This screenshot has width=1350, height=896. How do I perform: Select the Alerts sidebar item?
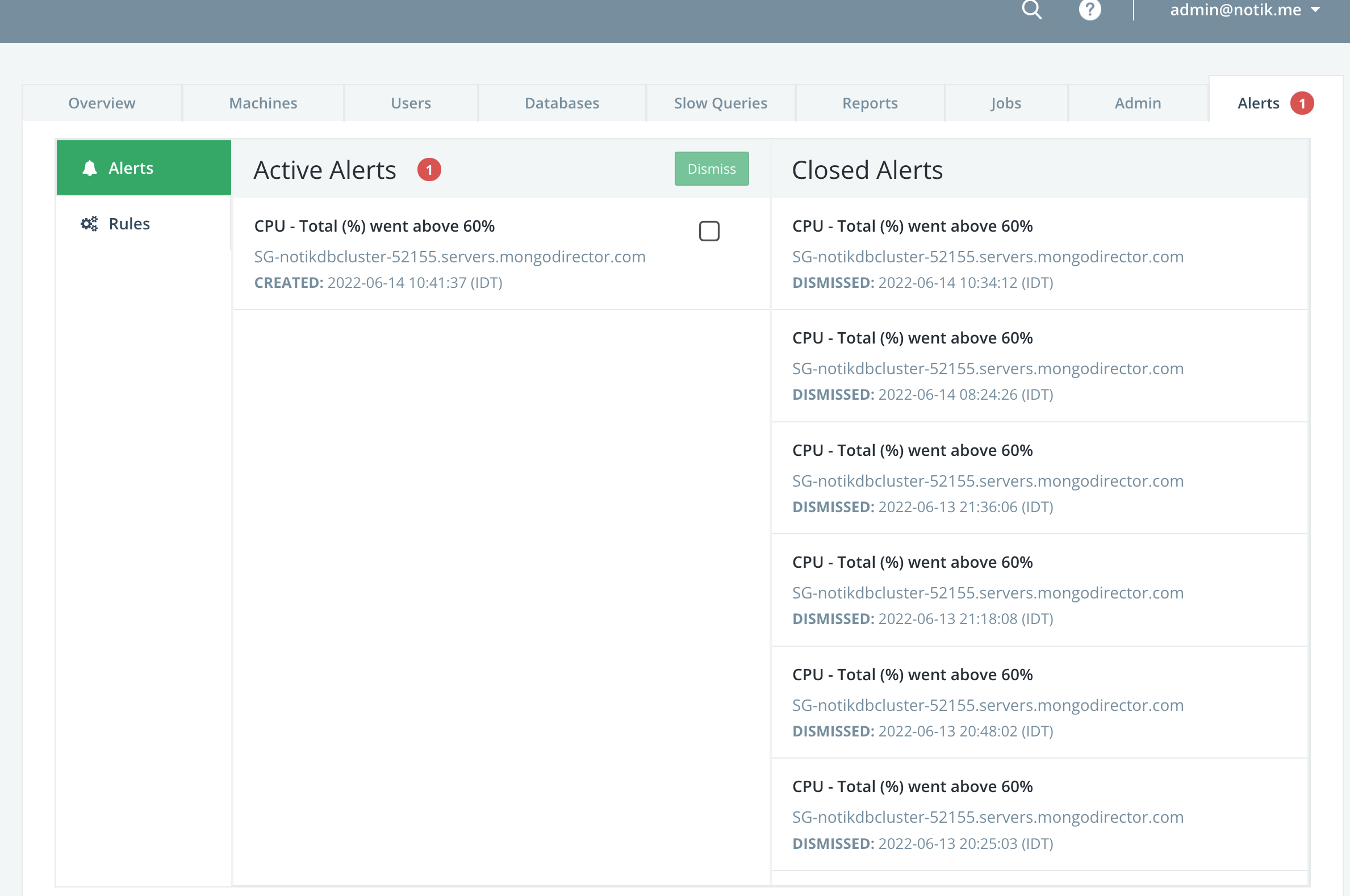tap(131, 168)
